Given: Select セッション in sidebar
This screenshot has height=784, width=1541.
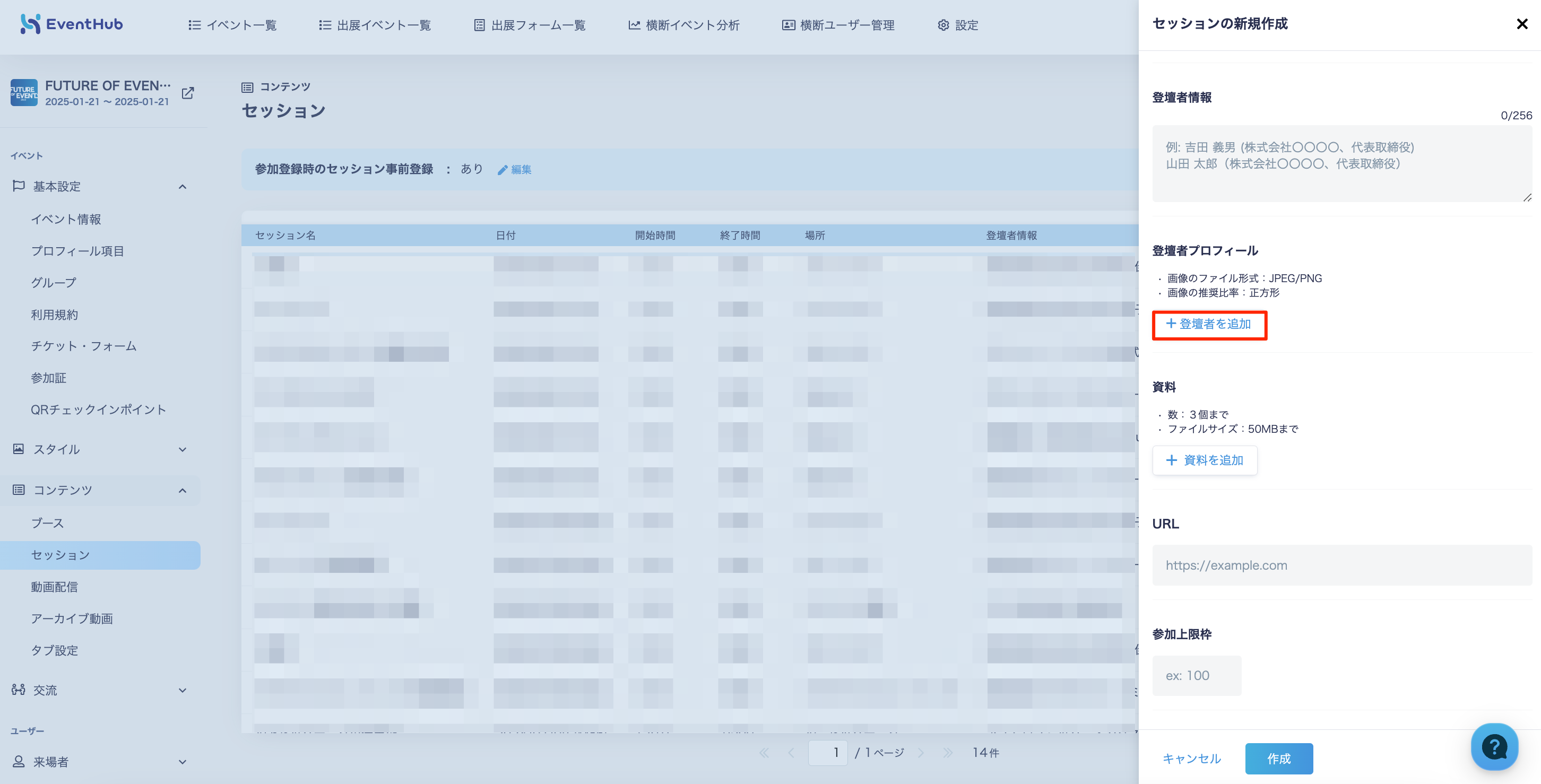Looking at the screenshot, I should [x=100, y=555].
